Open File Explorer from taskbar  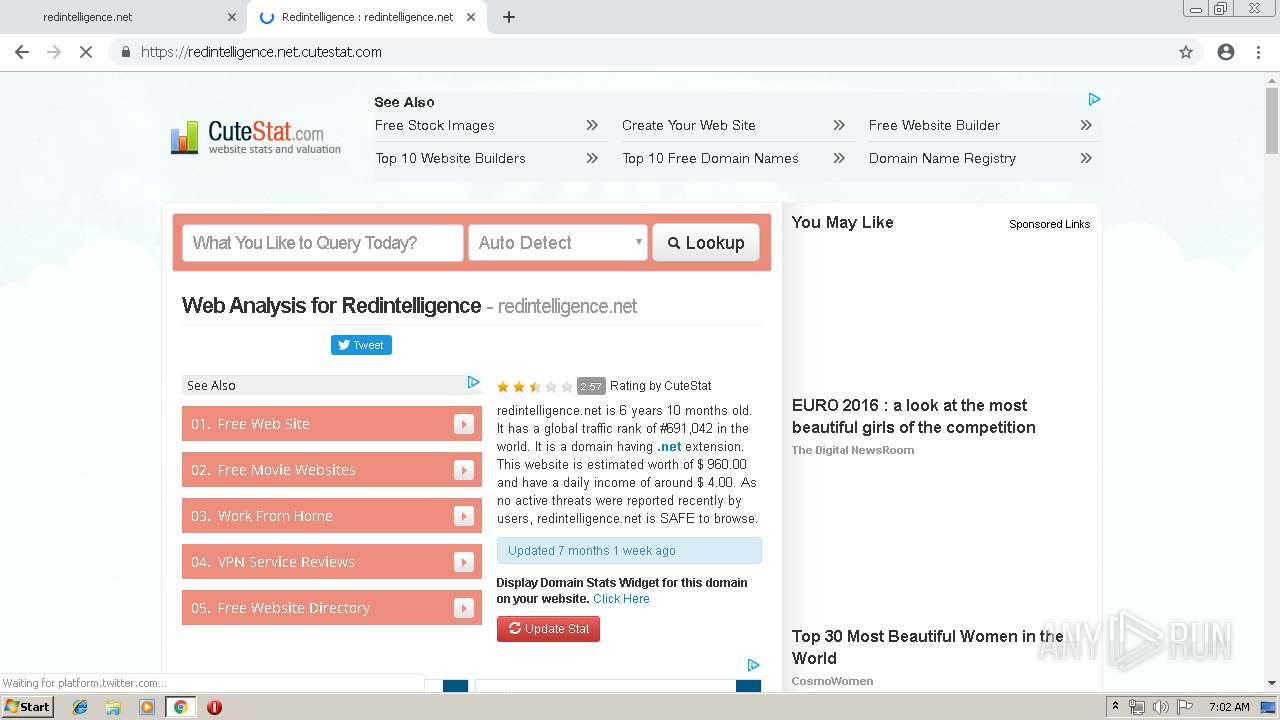pos(113,707)
